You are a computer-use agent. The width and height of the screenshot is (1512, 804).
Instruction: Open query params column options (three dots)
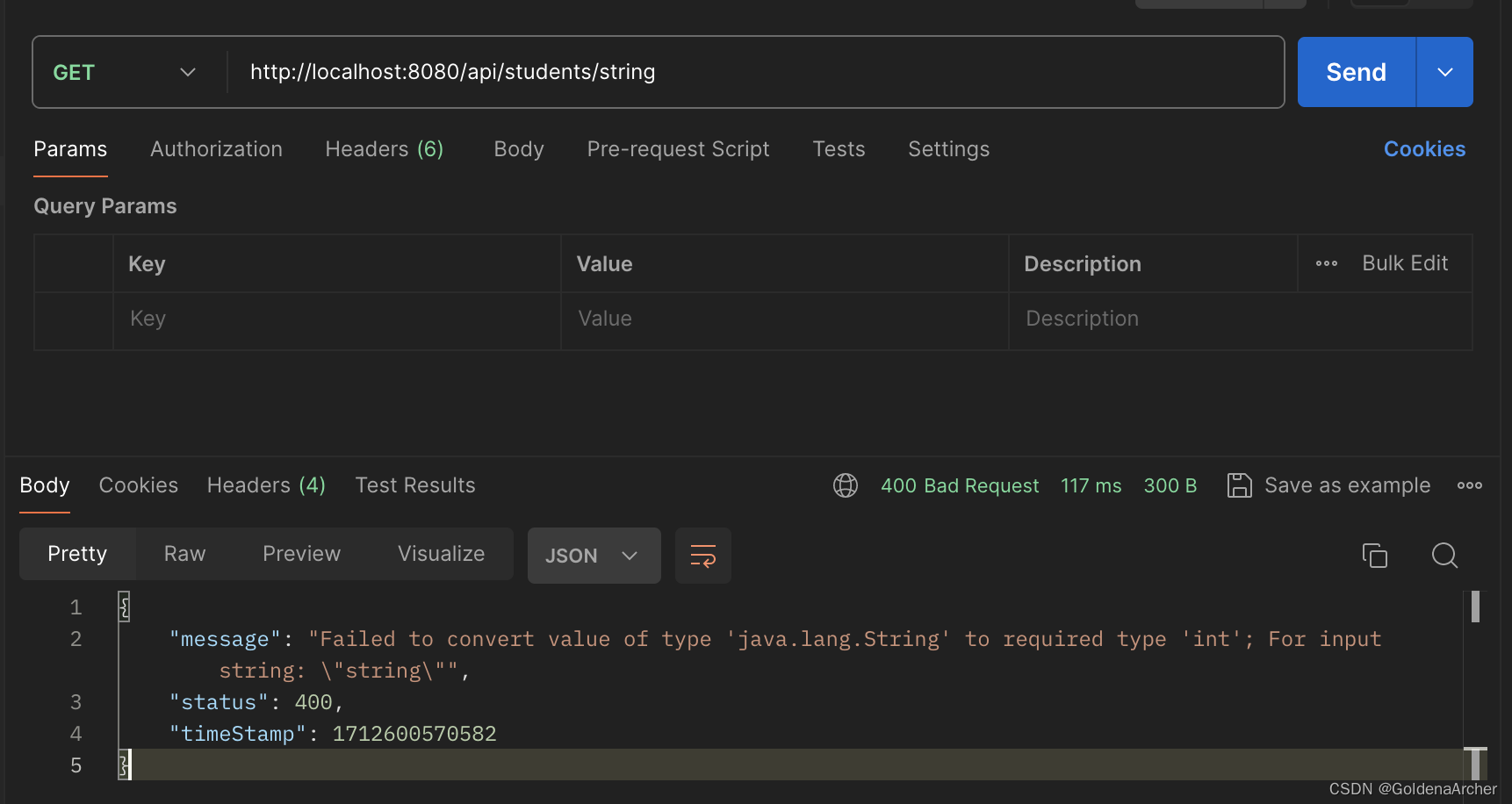tap(1327, 263)
